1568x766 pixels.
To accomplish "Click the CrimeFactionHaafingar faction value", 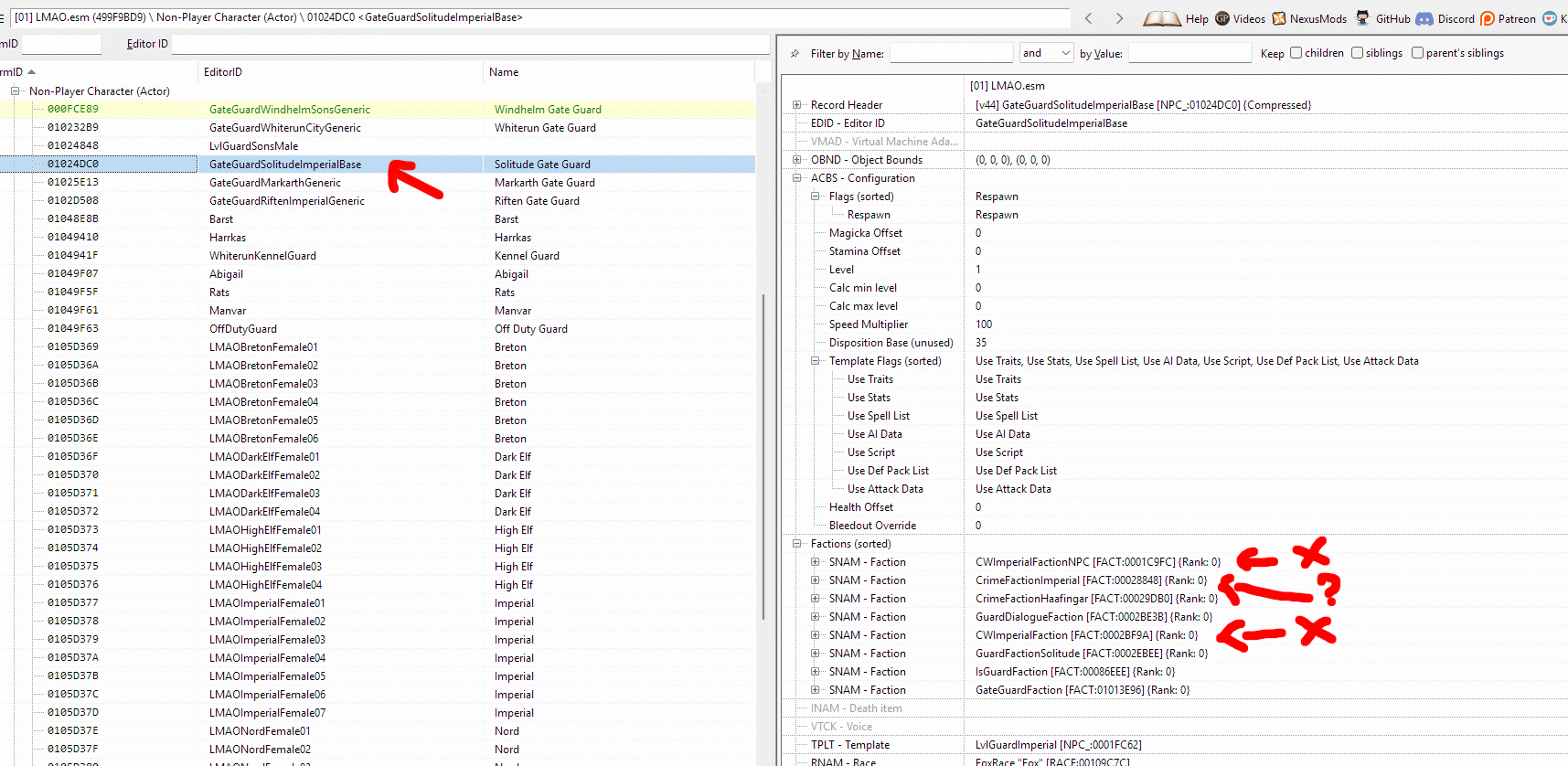I will pos(1096,599).
